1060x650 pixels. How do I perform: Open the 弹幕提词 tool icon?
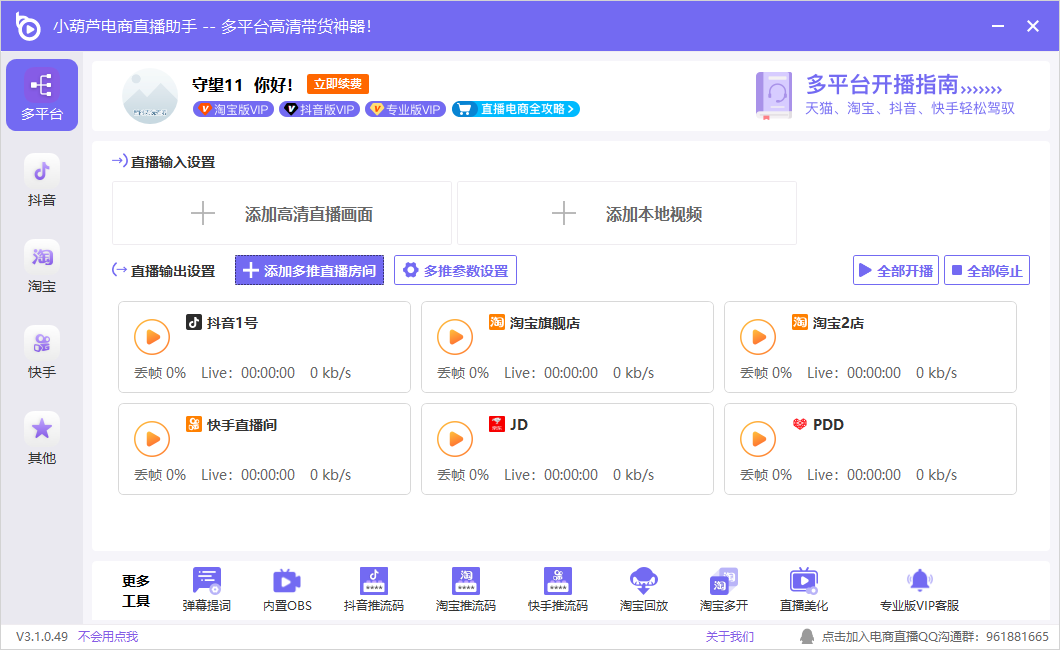point(207,581)
